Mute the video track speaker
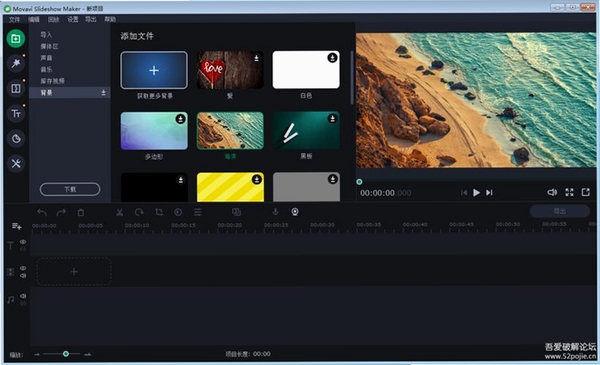This screenshot has width=600, height=365. point(23,275)
